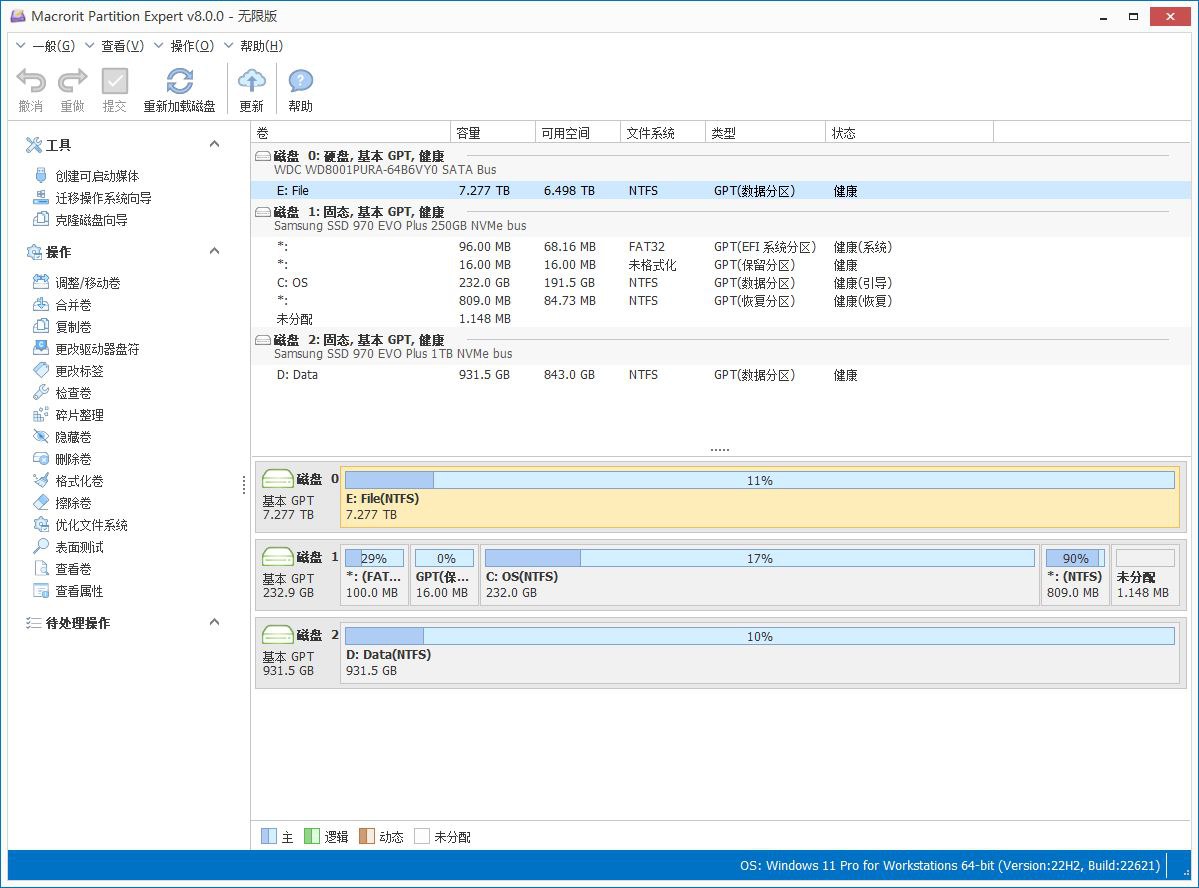This screenshot has height=888, width=1199.
Task: Sort by 类型 column header
Action: (765, 132)
